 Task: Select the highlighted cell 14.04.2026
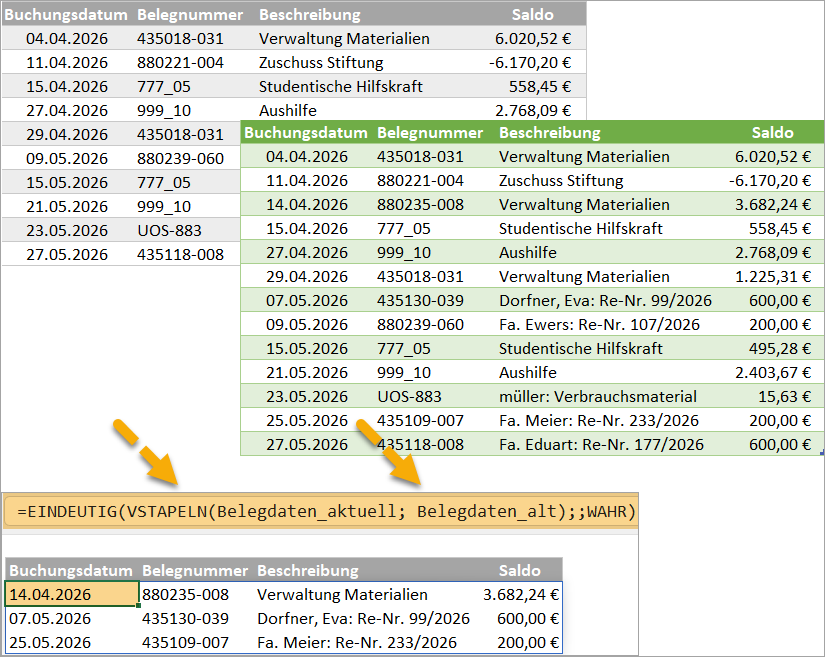click(72, 594)
